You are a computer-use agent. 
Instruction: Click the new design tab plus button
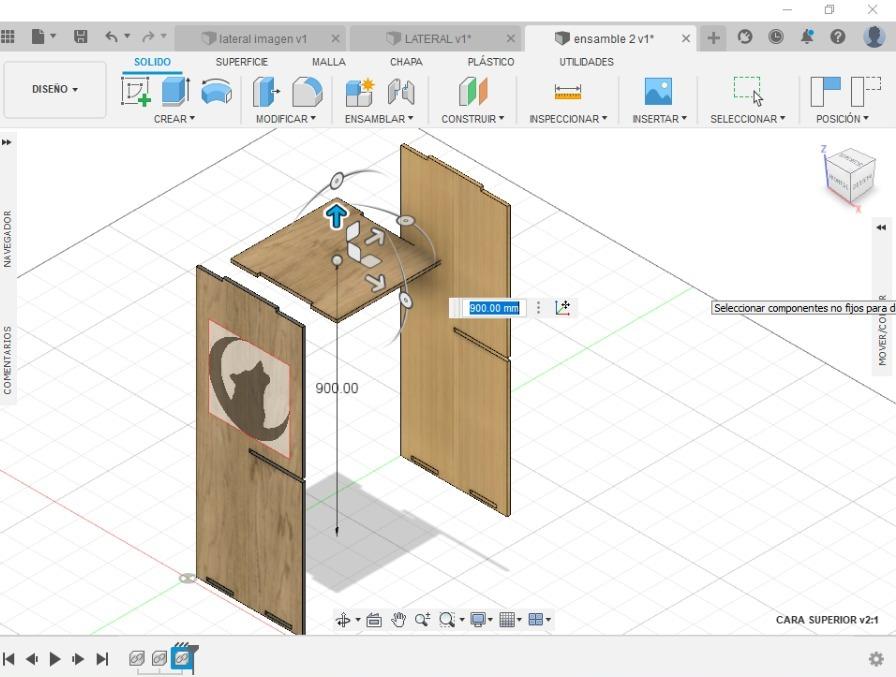pos(713,38)
